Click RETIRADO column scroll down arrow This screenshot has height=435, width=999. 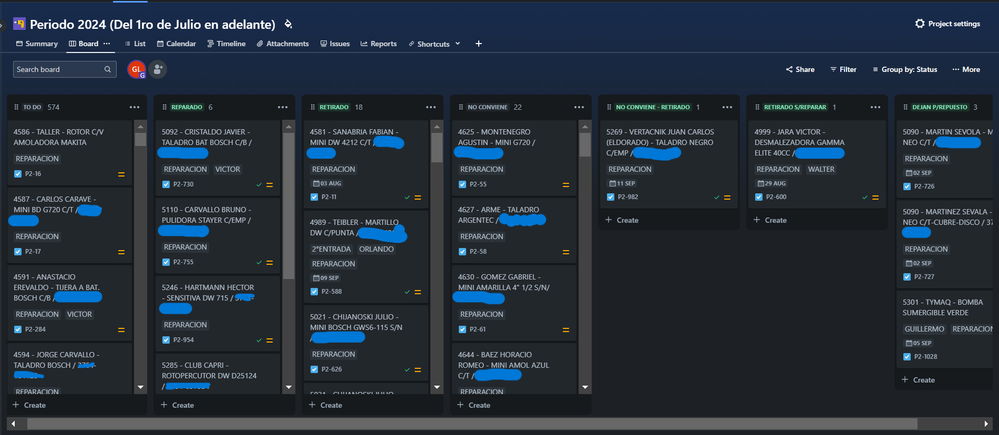[437, 387]
